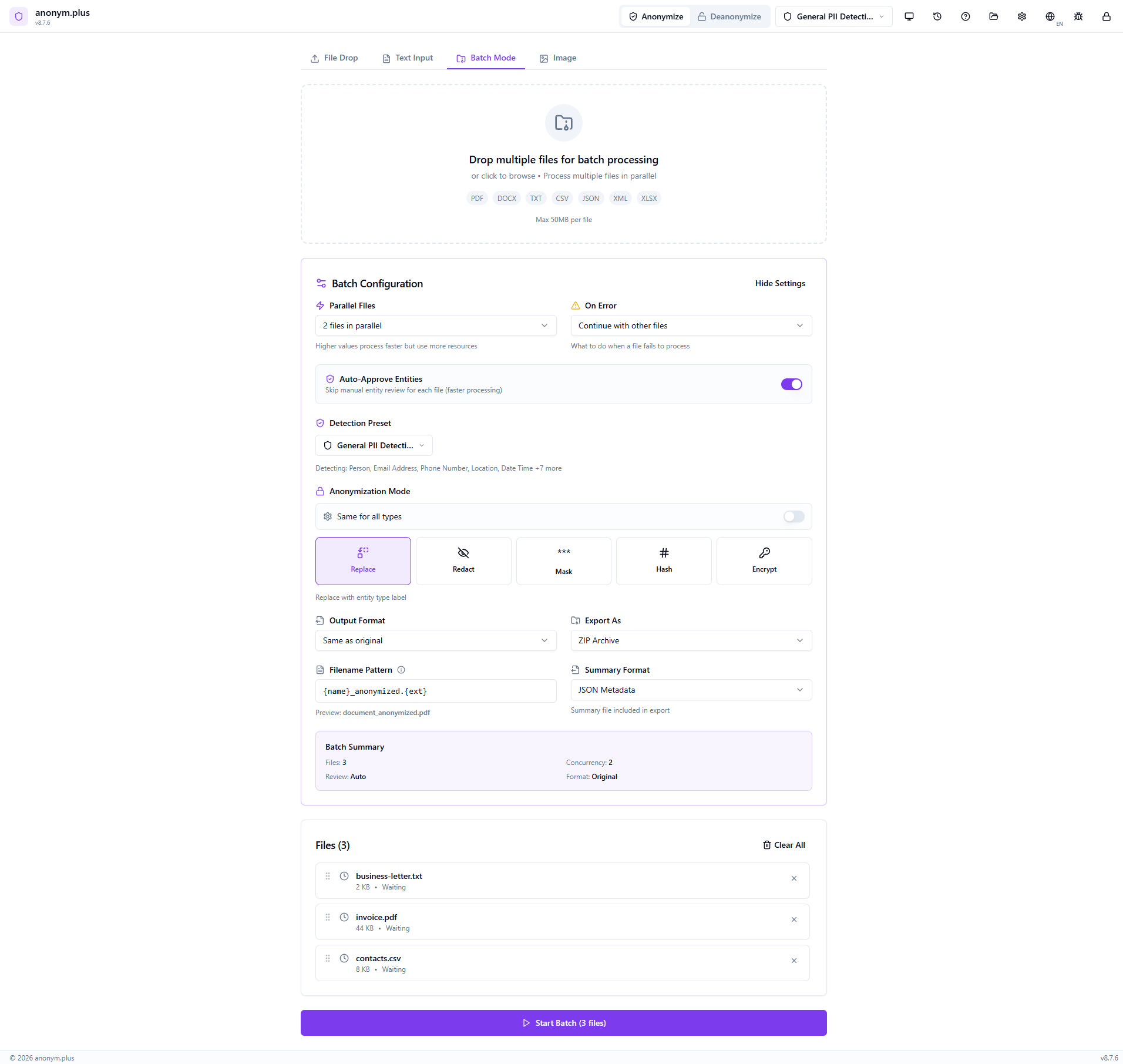Open the settings gear icon
The height and width of the screenshot is (1064, 1123).
1021,16
